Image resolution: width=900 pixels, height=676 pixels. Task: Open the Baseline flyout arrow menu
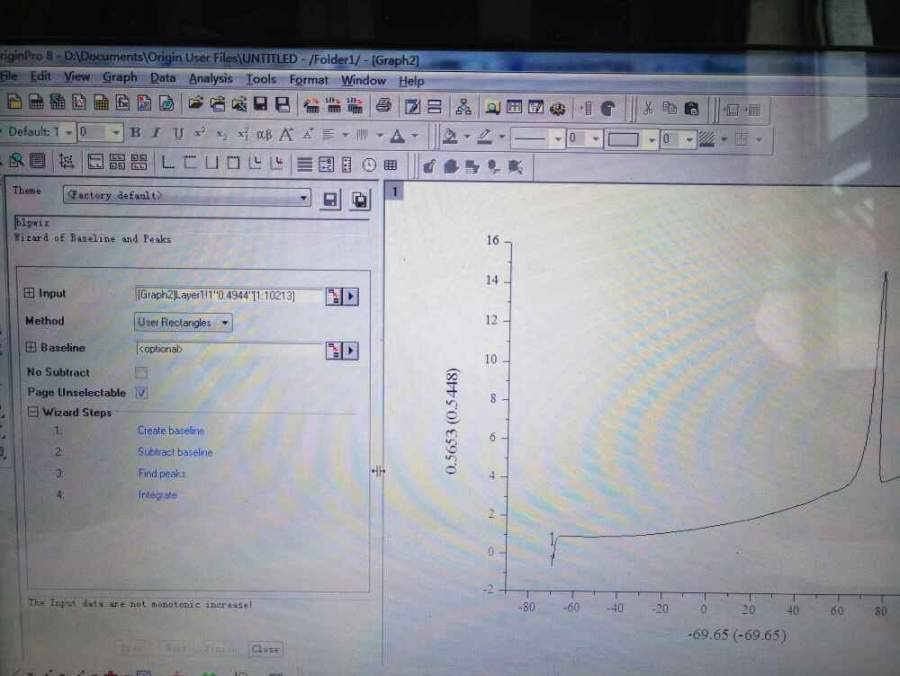351,351
